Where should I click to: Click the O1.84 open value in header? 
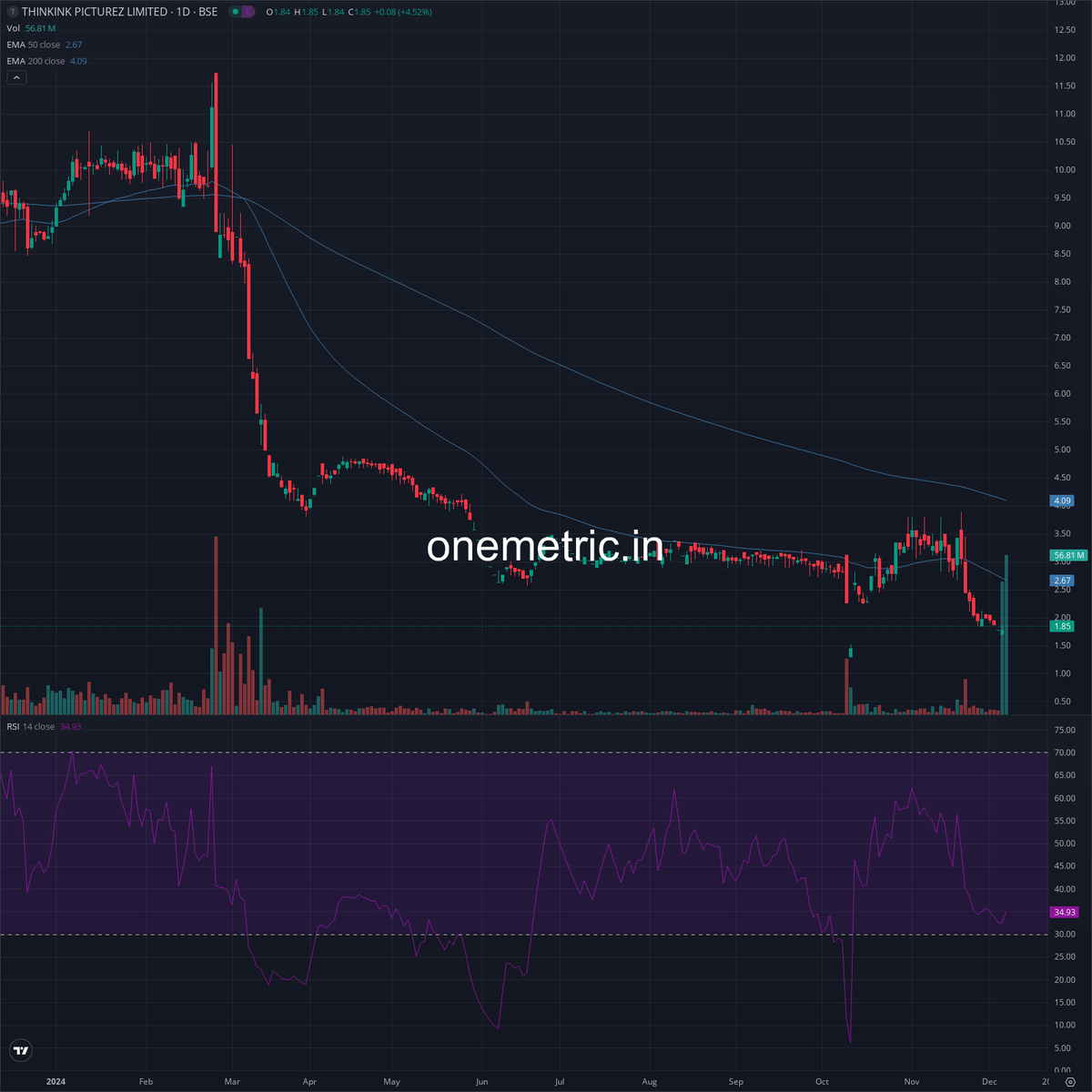click(x=278, y=12)
